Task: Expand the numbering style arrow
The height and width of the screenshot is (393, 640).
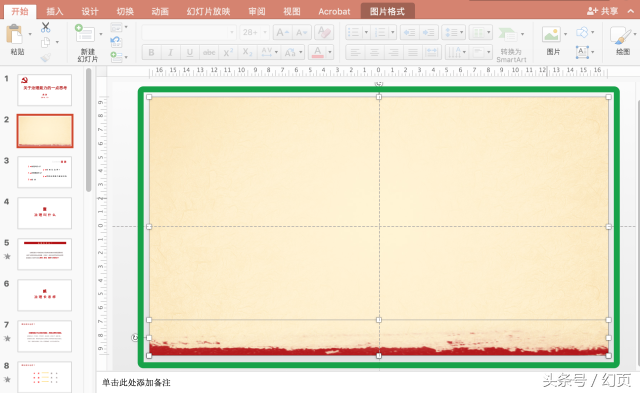Action: [x=392, y=32]
